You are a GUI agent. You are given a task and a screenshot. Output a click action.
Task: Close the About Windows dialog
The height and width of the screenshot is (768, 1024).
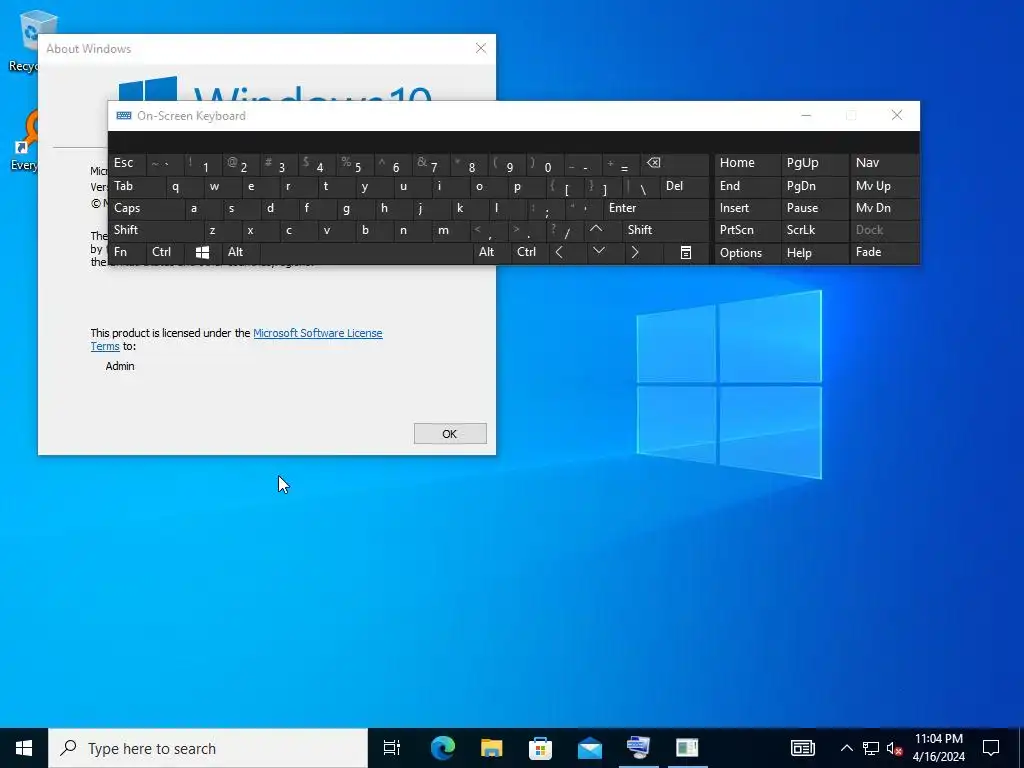coord(481,48)
